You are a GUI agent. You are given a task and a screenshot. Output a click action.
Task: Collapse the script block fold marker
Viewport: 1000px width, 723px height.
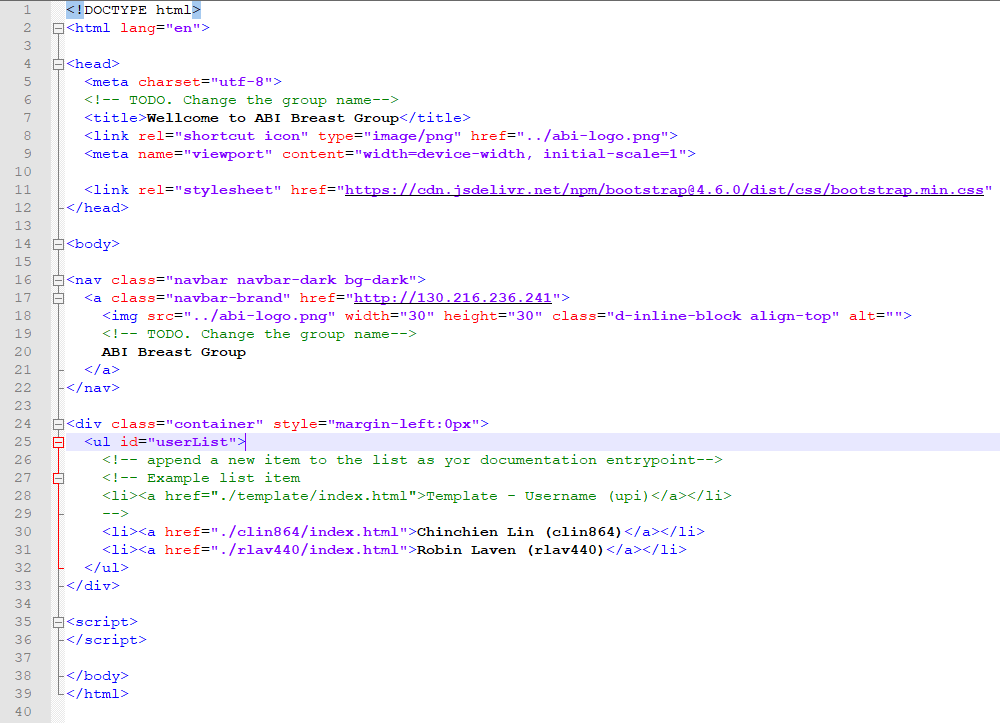[58, 622]
